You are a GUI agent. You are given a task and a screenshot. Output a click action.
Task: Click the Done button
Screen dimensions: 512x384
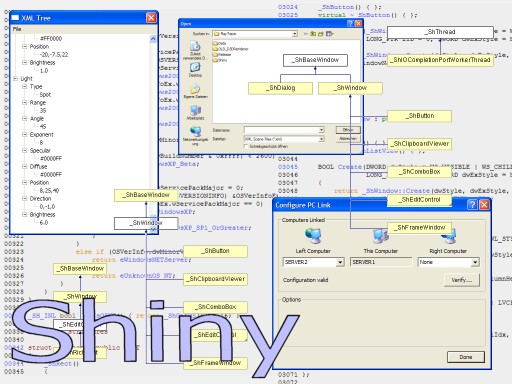pos(466,357)
